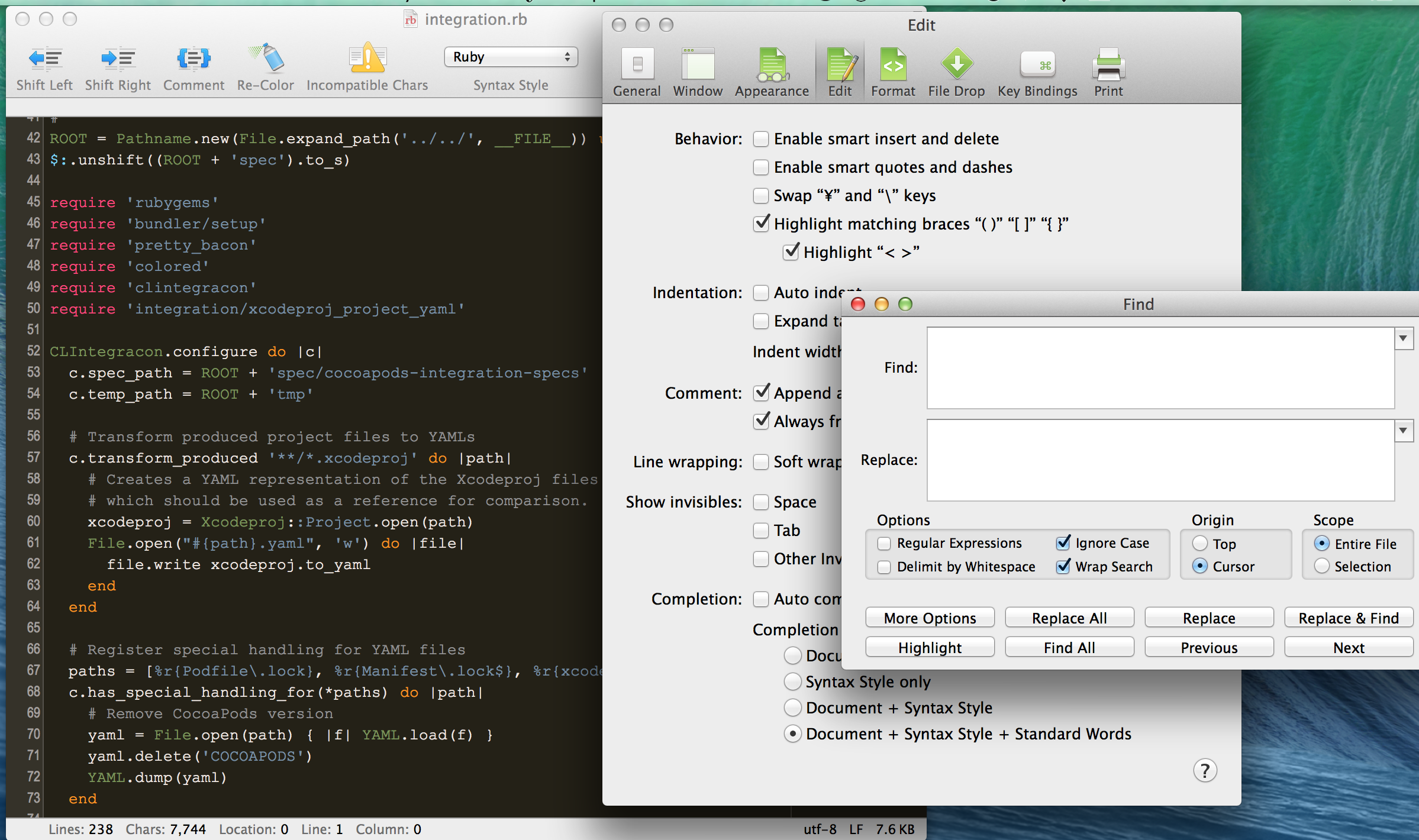Click the Shift Left toolbar icon
The width and height of the screenshot is (1419, 840).
click(x=45, y=59)
